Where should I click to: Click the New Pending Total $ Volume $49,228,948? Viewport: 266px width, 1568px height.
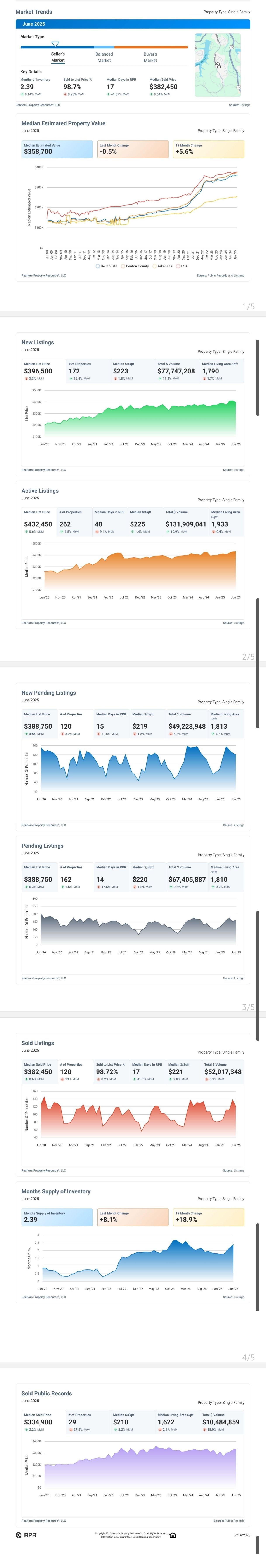coord(187,726)
